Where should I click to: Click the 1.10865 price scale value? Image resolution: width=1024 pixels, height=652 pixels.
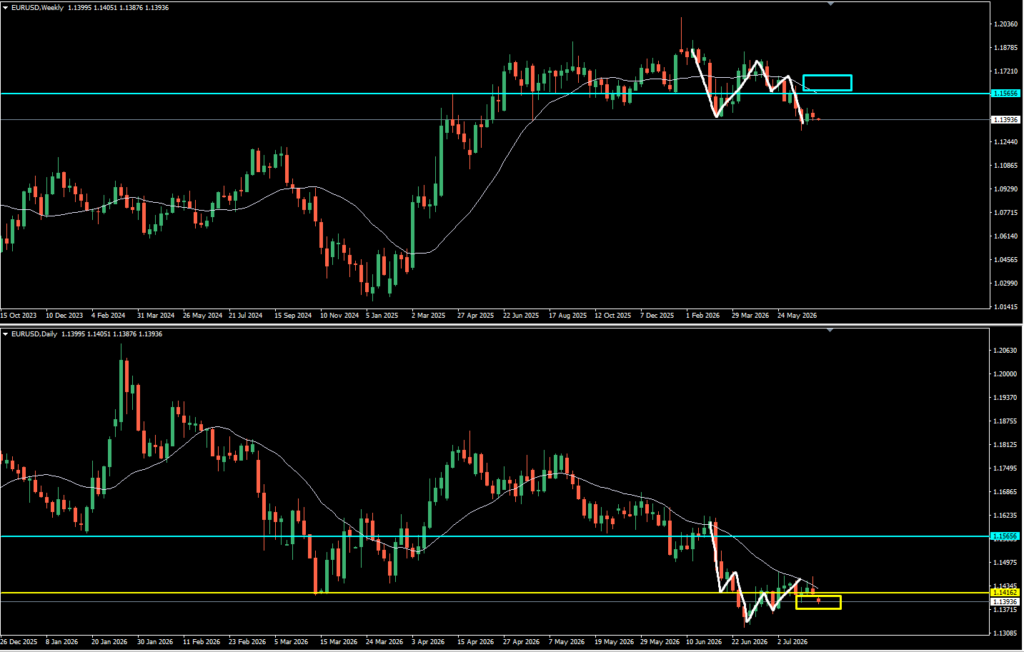(1006, 165)
